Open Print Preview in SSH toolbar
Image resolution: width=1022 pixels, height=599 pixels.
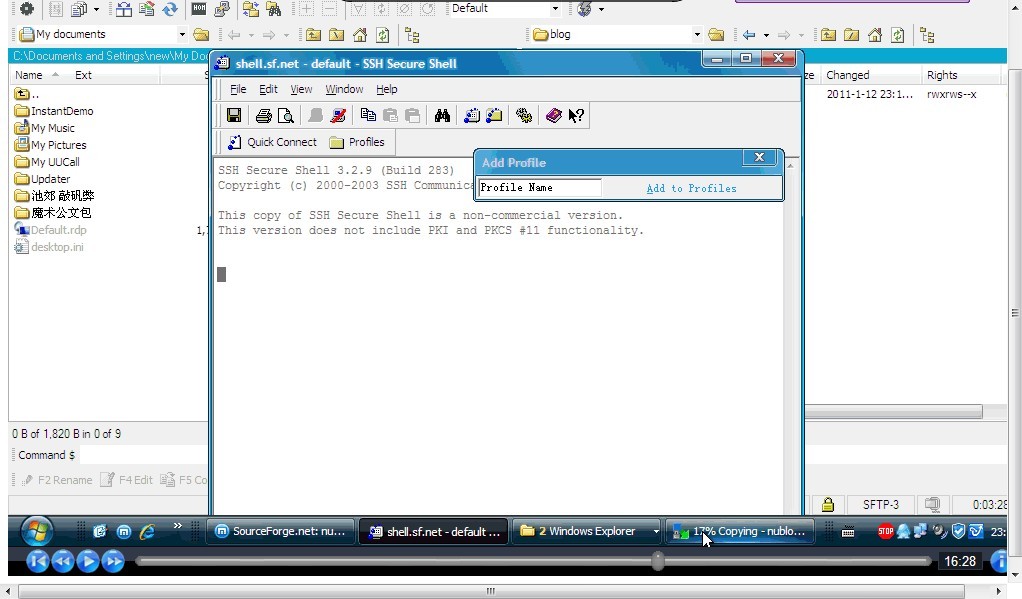(x=285, y=115)
